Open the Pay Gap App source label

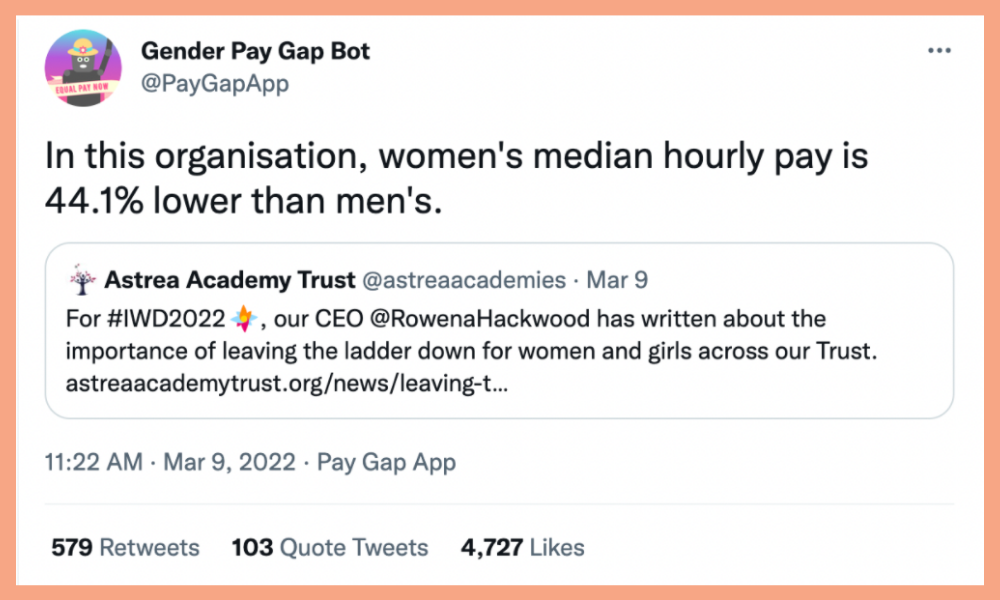point(386,462)
